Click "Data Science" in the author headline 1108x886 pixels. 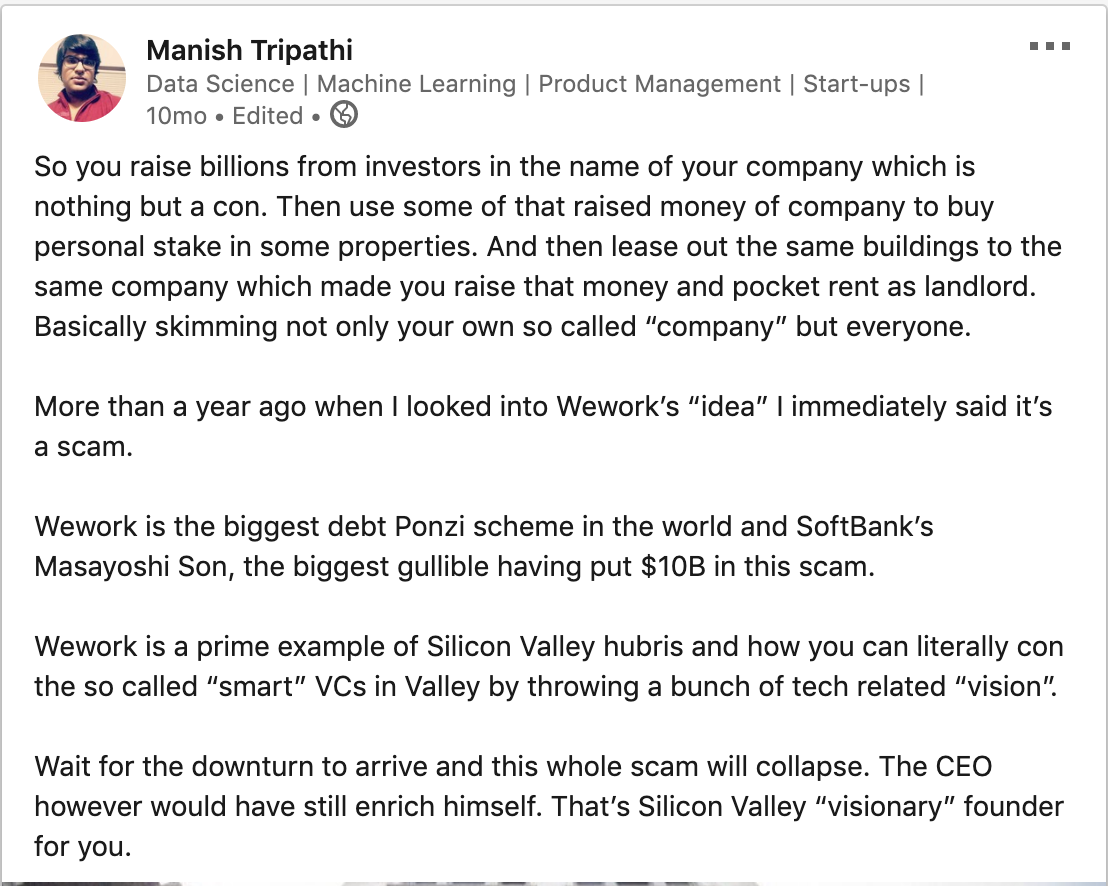tap(220, 84)
